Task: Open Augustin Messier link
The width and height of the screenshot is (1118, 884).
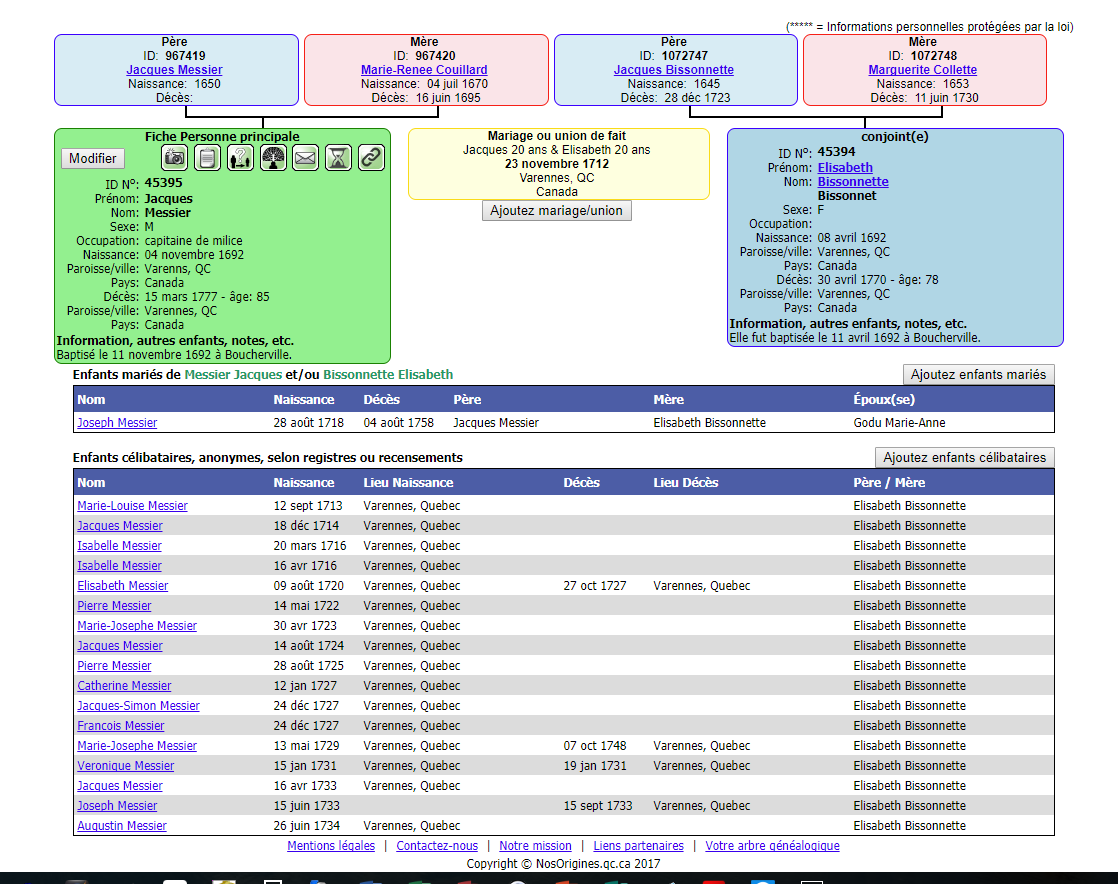Action: pos(122,825)
